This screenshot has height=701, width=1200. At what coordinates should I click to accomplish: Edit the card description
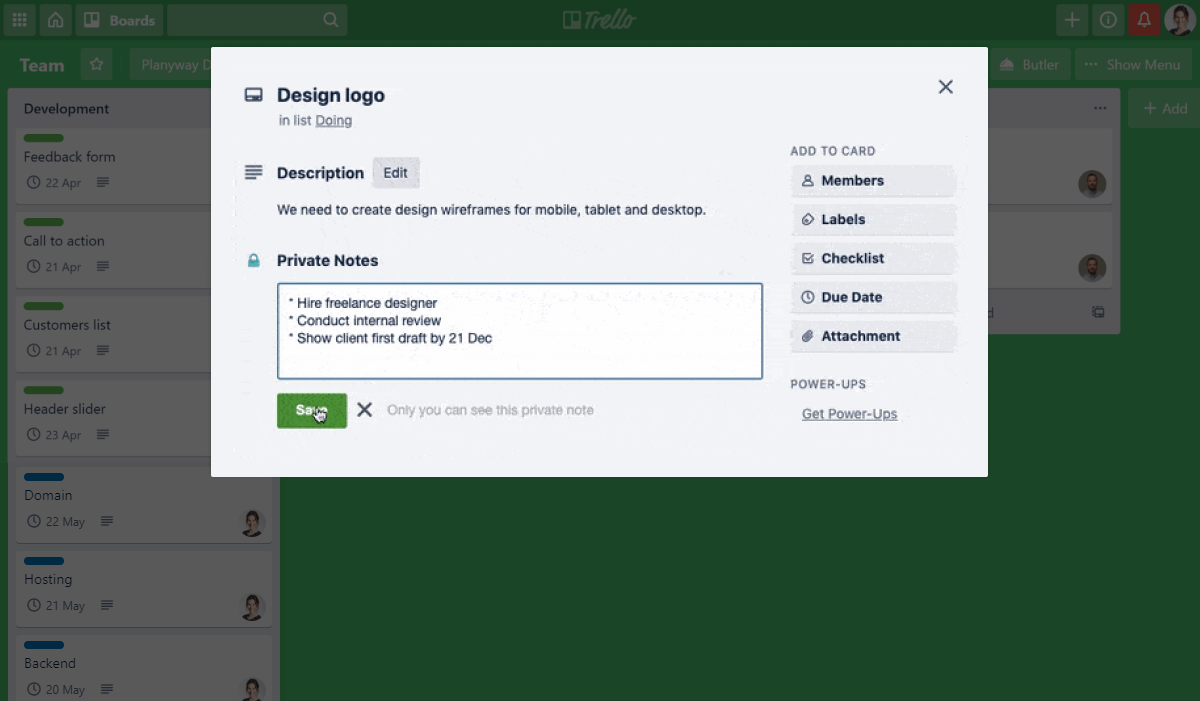coord(396,173)
